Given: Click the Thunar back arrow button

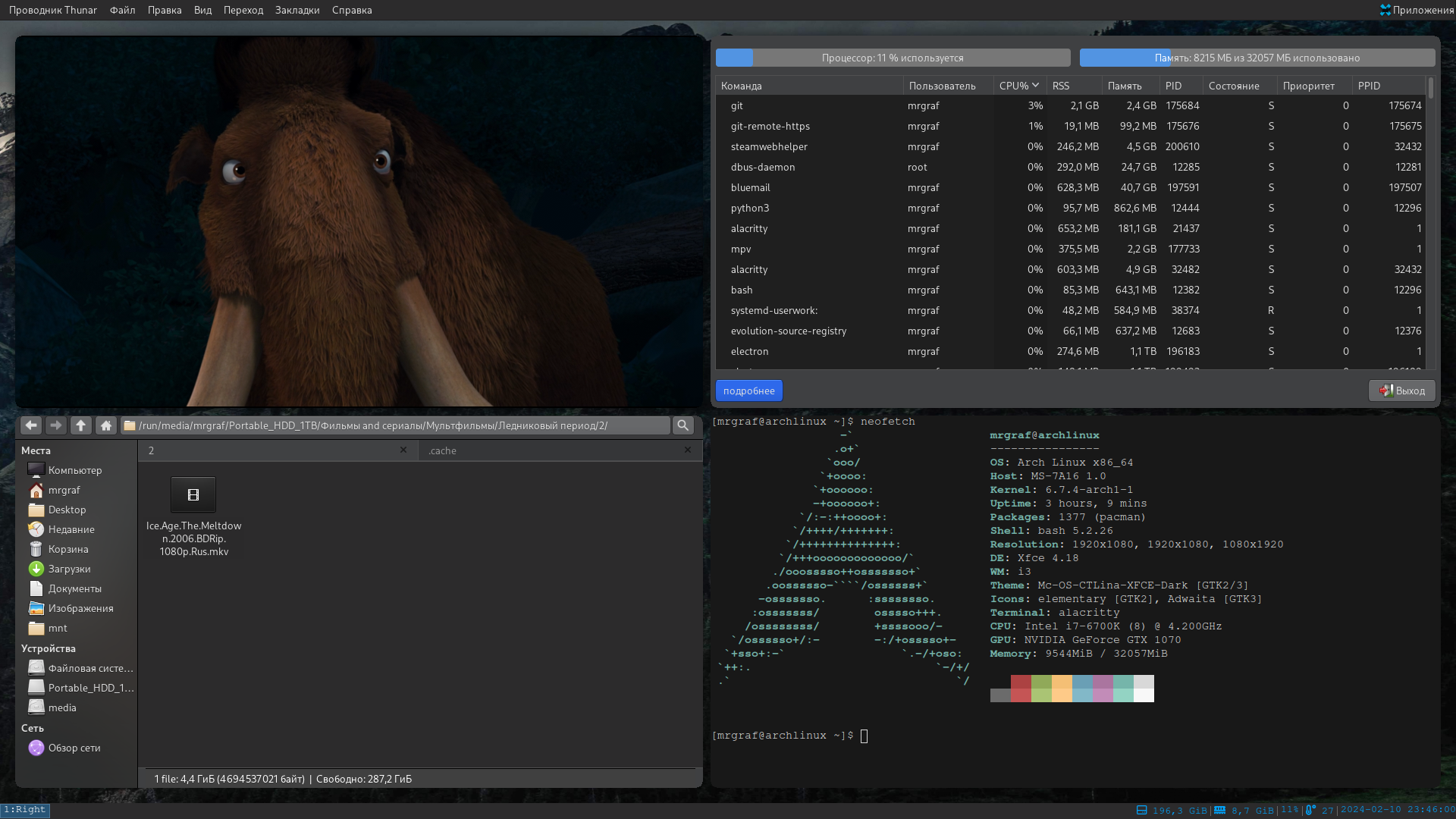Looking at the screenshot, I should coord(31,425).
